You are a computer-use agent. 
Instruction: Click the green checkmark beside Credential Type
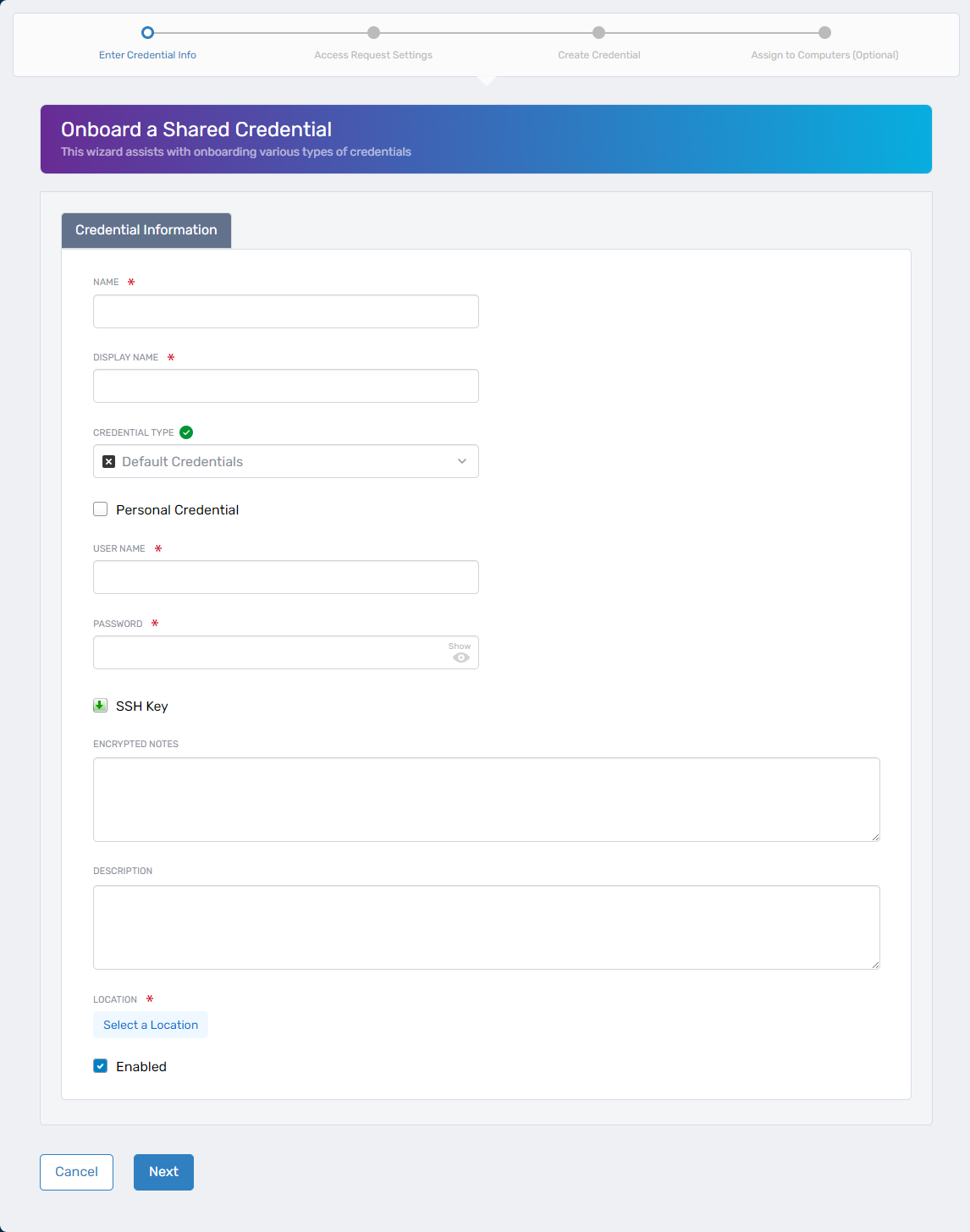(x=186, y=432)
